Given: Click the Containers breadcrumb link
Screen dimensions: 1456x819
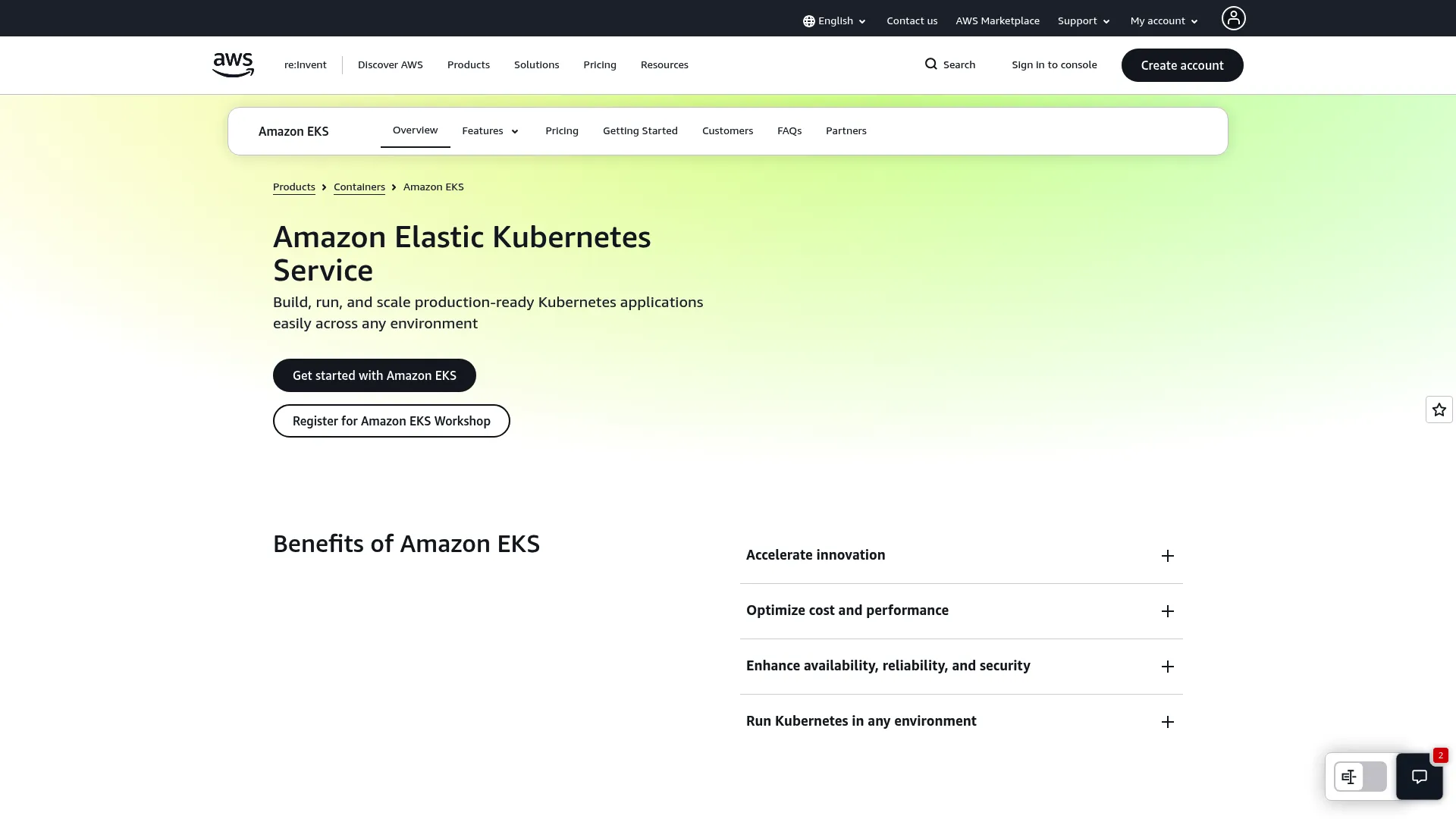Looking at the screenshot, I should tap(359, 187).
